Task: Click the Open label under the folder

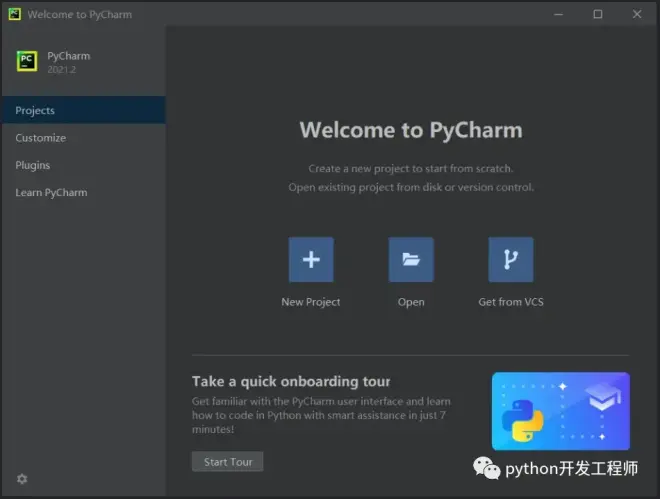Action: coord(411,302)
